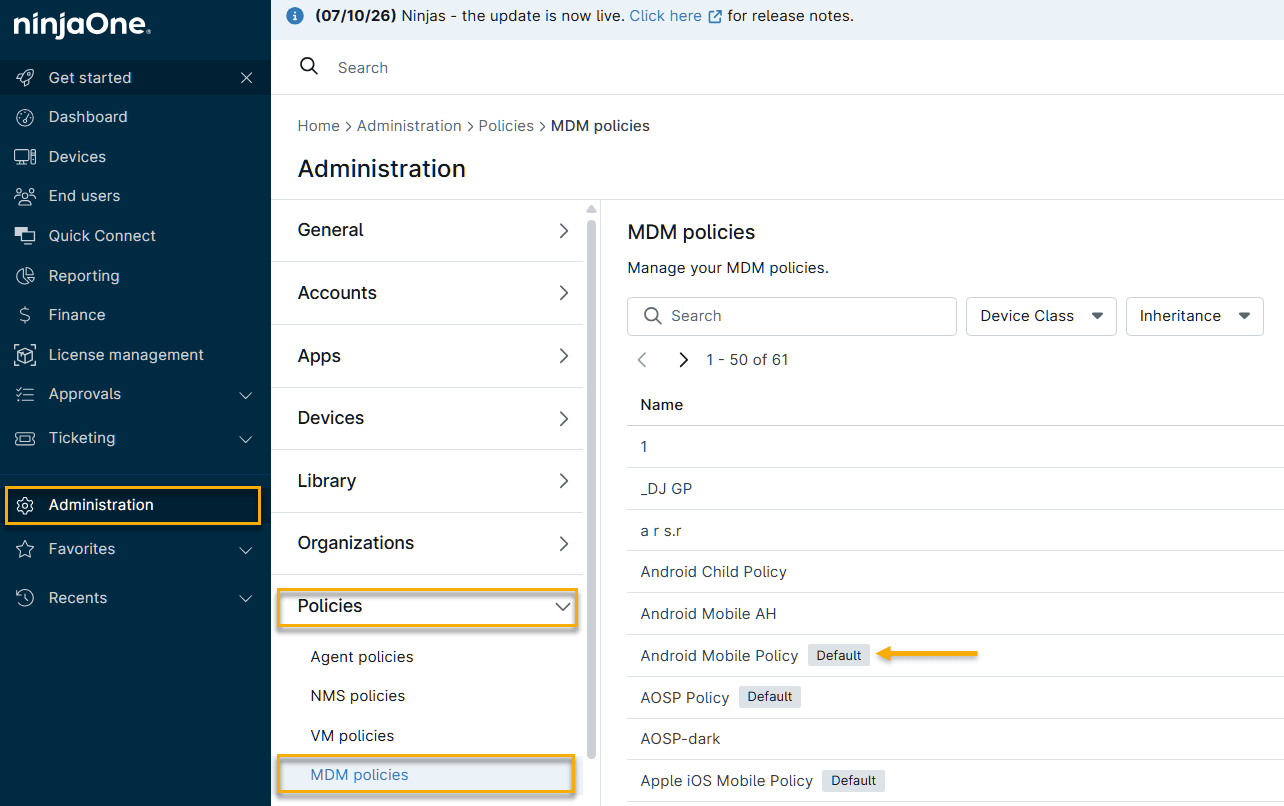The width and height of the screenshot is (1284, 806).
Task: Click the Favorites star icon
Action: tap(25, 549)
